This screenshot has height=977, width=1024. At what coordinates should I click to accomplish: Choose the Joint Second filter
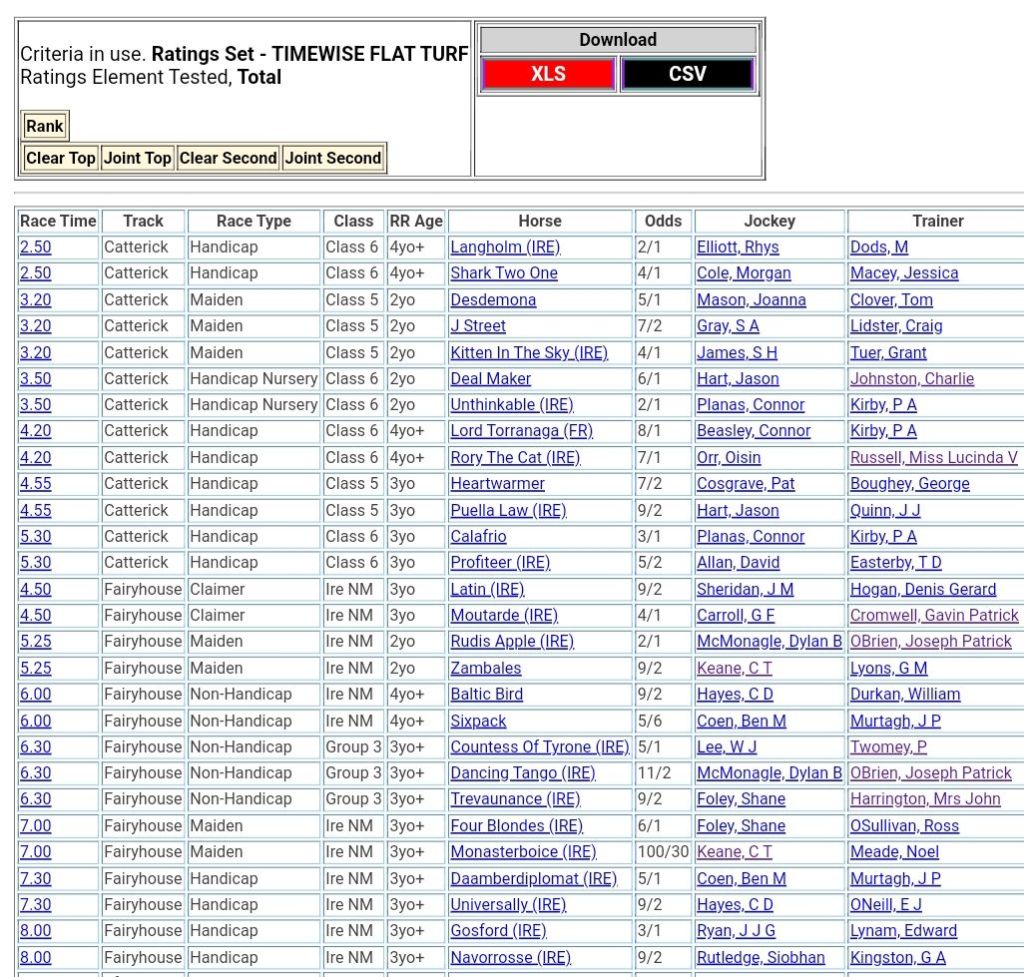(x=334, y=158)
